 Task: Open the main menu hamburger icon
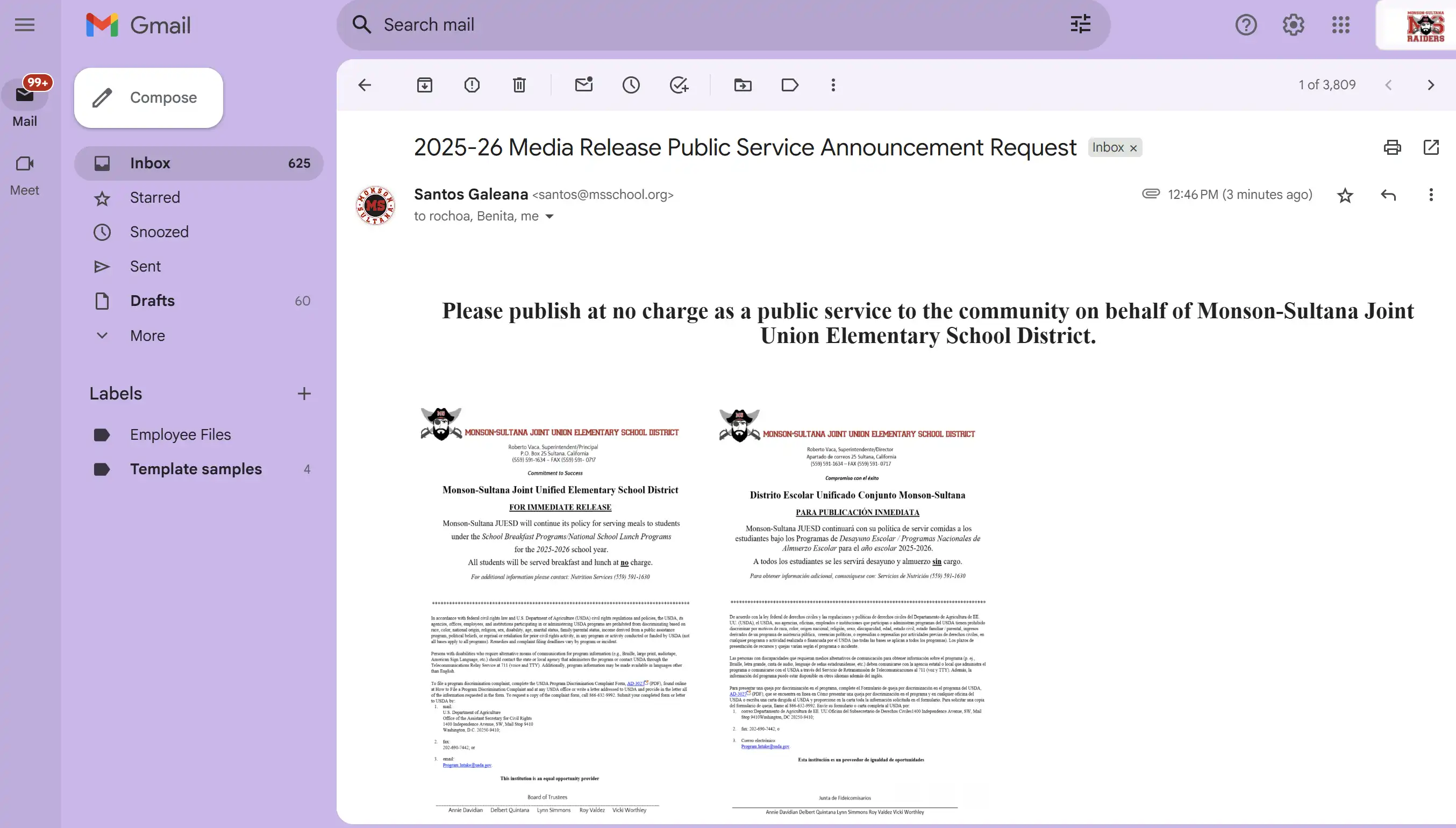(x=24, y=25)
